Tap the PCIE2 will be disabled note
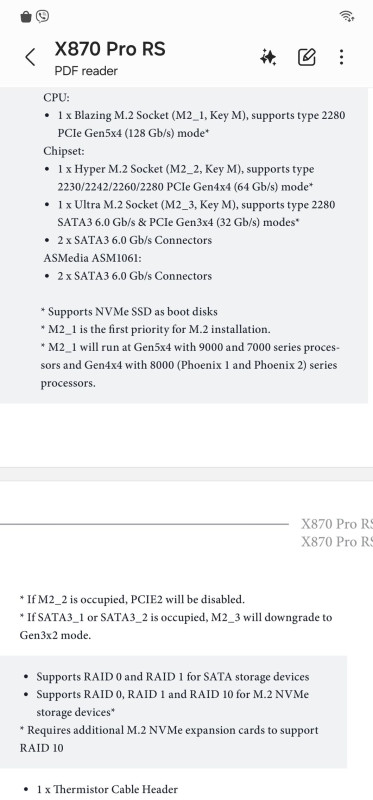The height and width of the screenshot is (800, 373). point(132,598)
